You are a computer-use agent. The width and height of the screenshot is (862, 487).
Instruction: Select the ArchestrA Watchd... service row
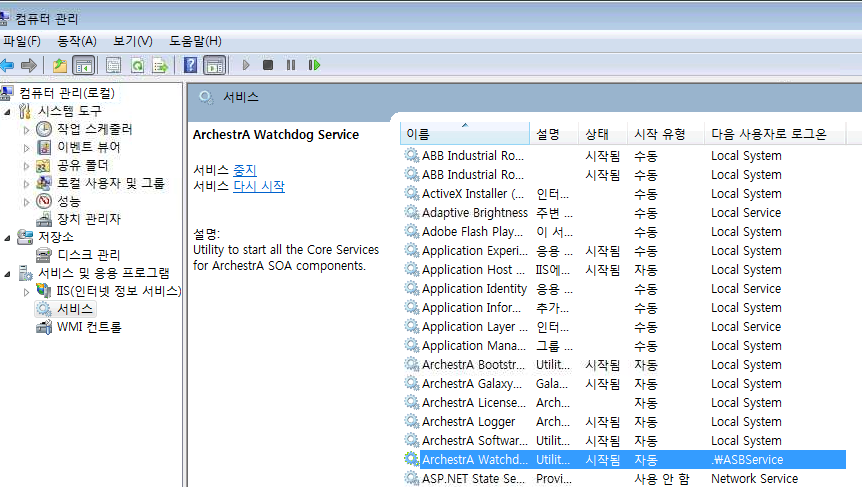pyautogui.click(x=624, y=460)
